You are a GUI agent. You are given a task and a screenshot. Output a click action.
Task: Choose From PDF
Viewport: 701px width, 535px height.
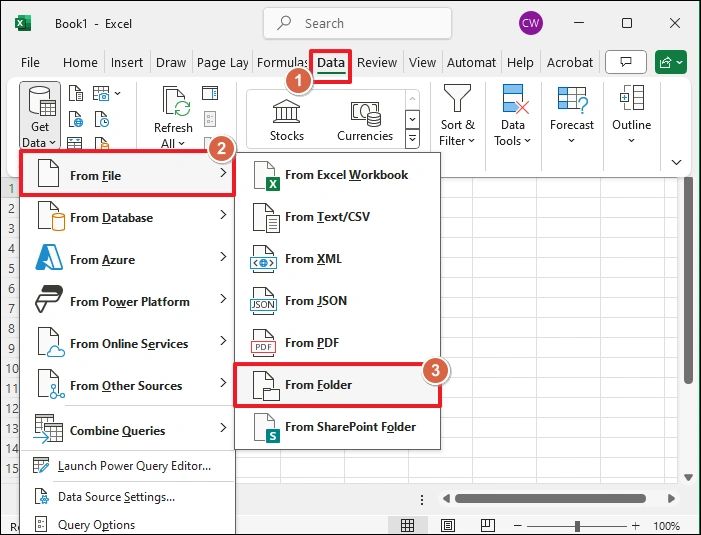coord(338,343)
